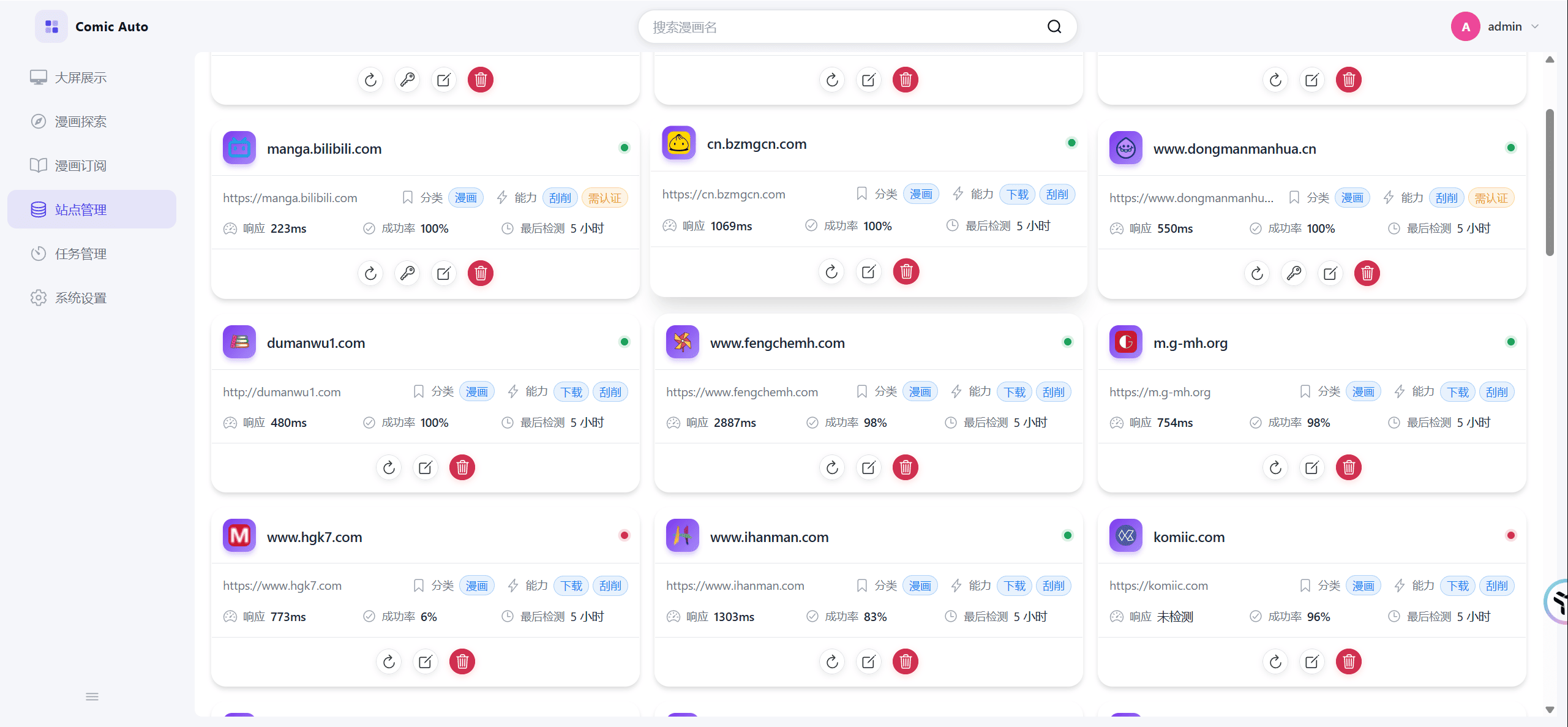Delete the dumanwu1.com site
The height and width of the screenshot is (727, 1568).
point(462,467)
